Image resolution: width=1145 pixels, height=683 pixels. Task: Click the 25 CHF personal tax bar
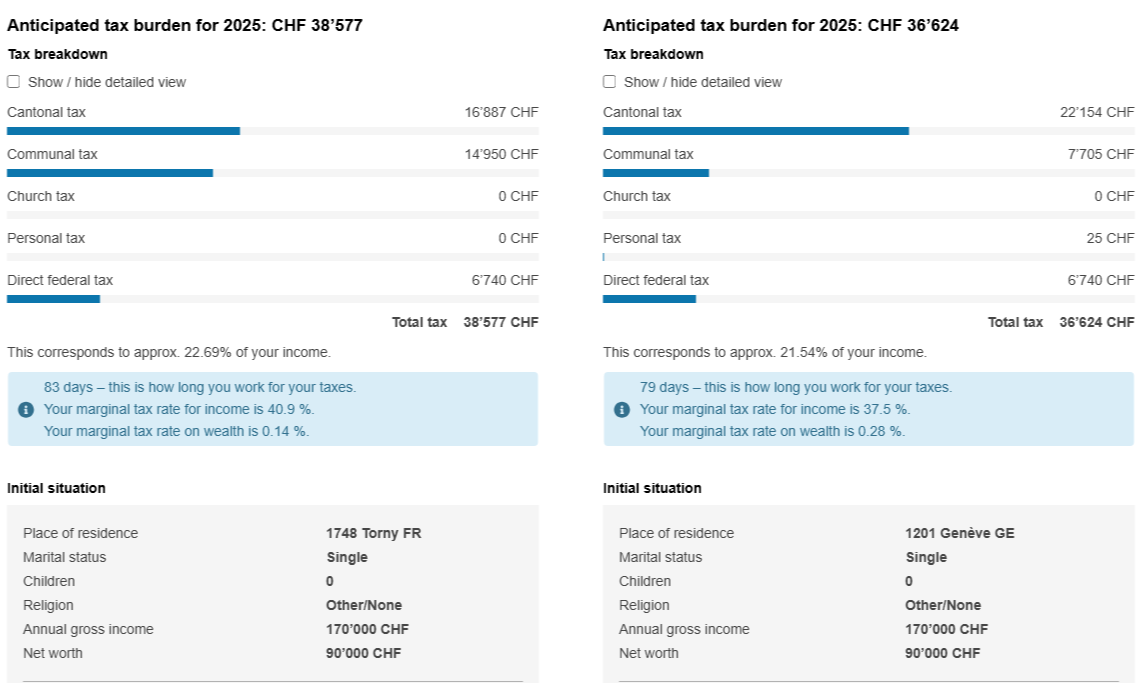604,257
